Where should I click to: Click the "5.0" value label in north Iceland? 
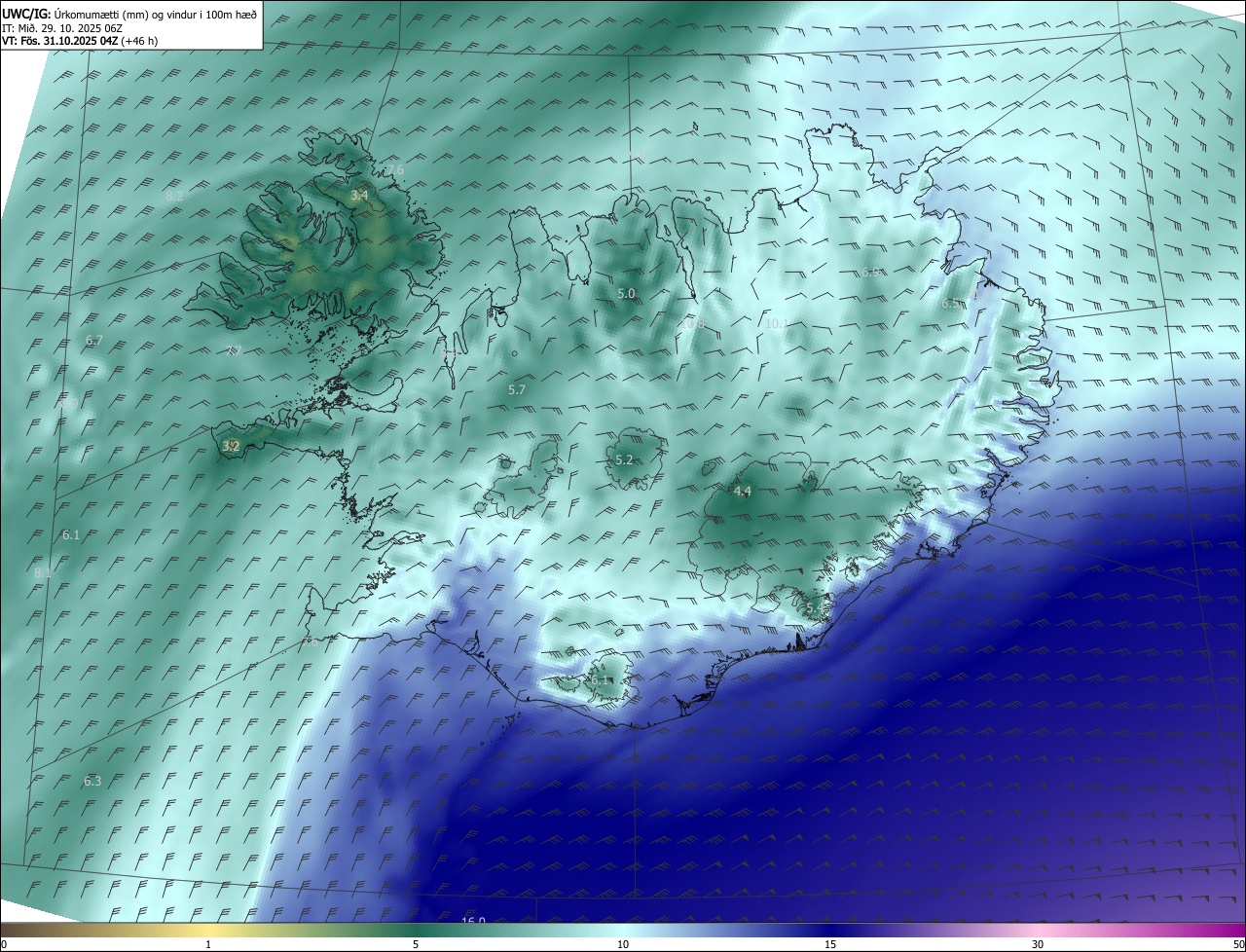[626, 293]
